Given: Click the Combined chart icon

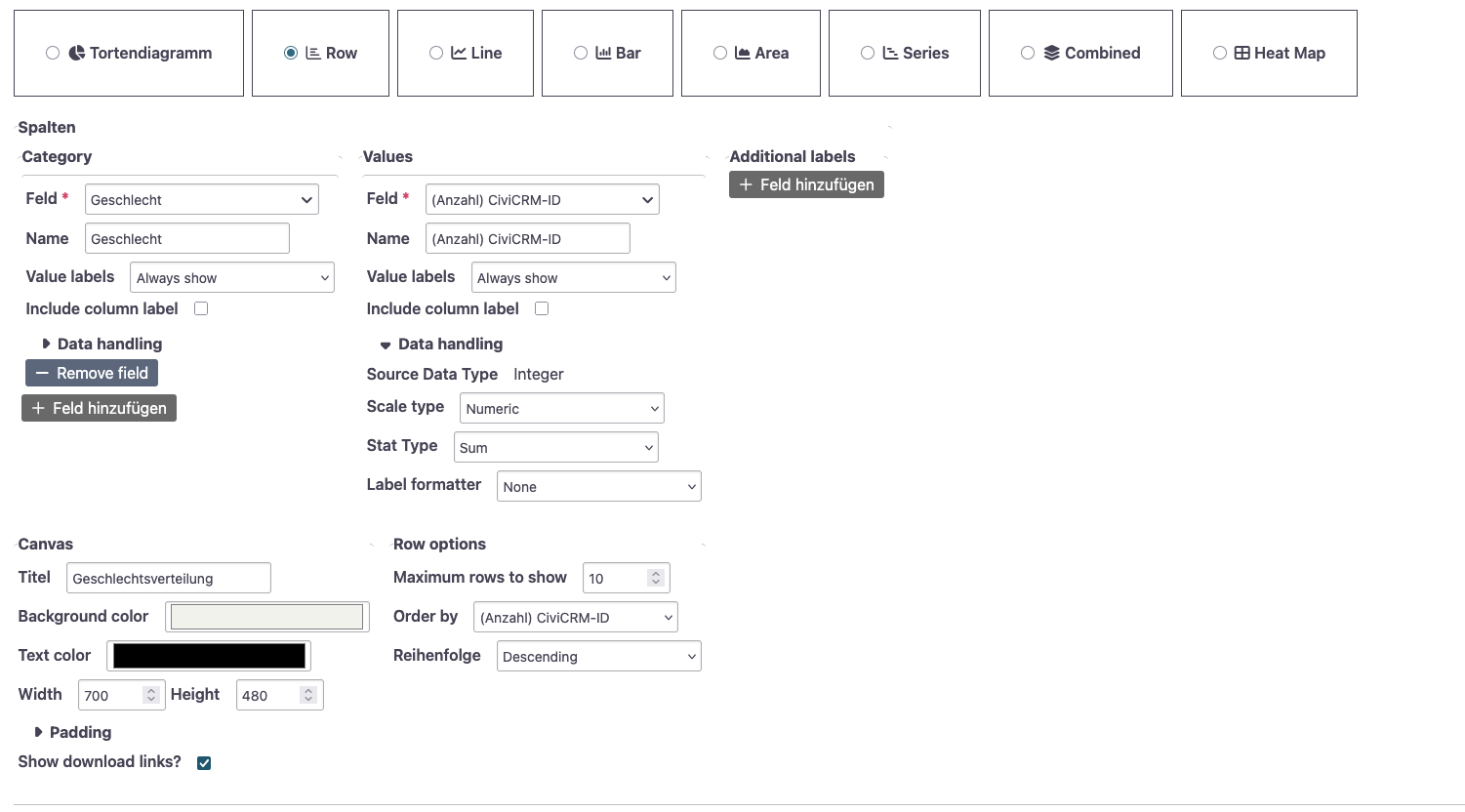Looking at the screenshot, I should pos(1050,53).
